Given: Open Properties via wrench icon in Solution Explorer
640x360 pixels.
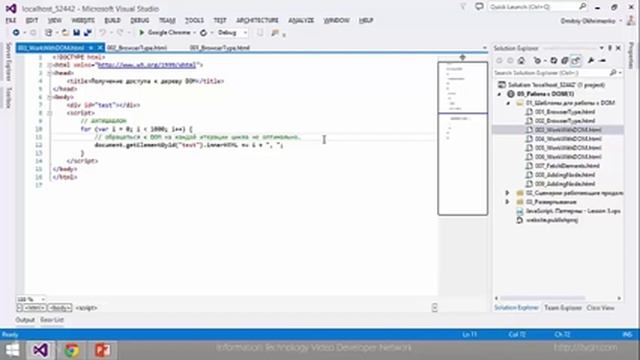Looking at the screenshot, I should click(x=591, y=60).
